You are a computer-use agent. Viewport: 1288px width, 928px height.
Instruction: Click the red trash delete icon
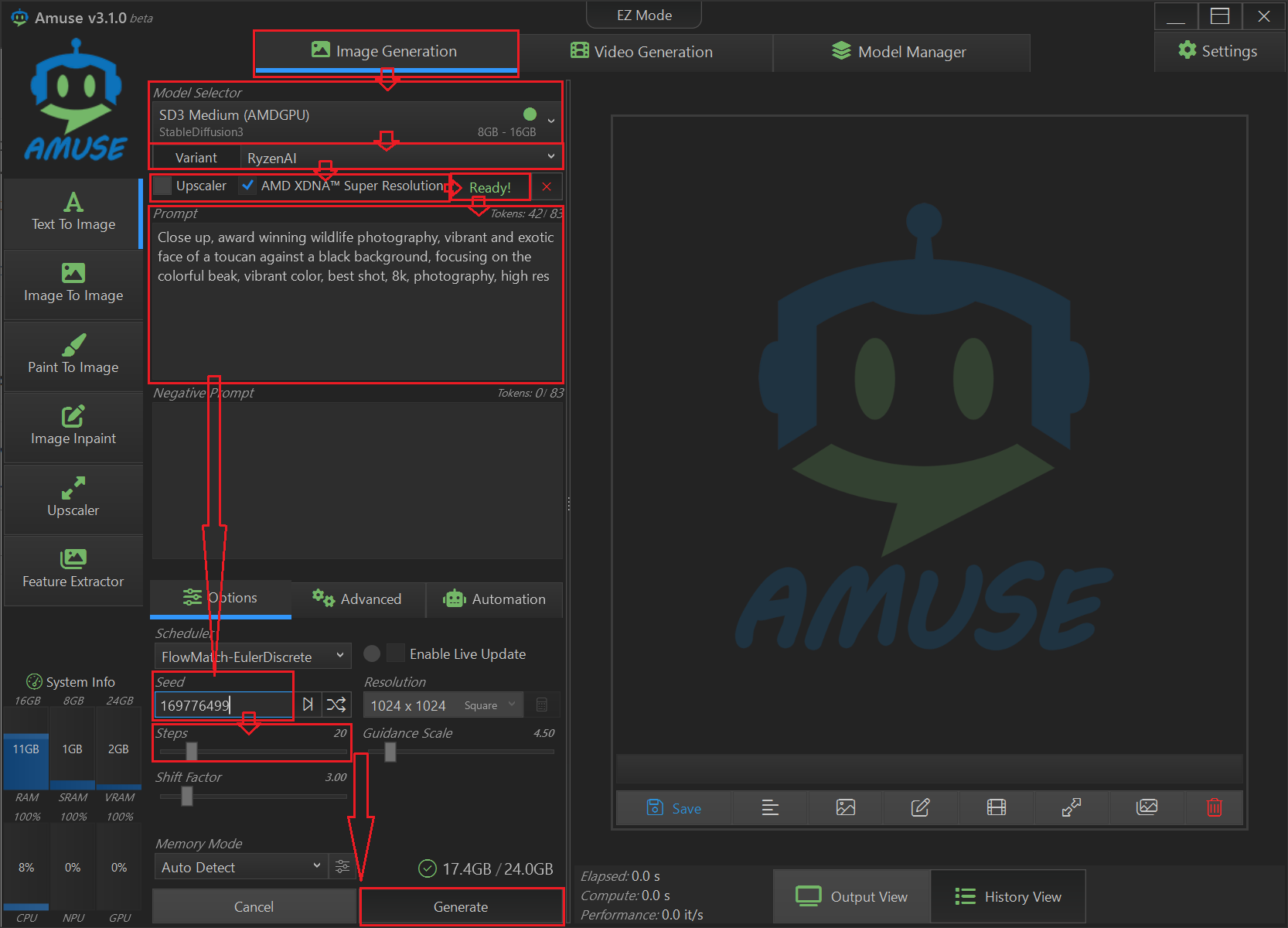coord(1214,808)
